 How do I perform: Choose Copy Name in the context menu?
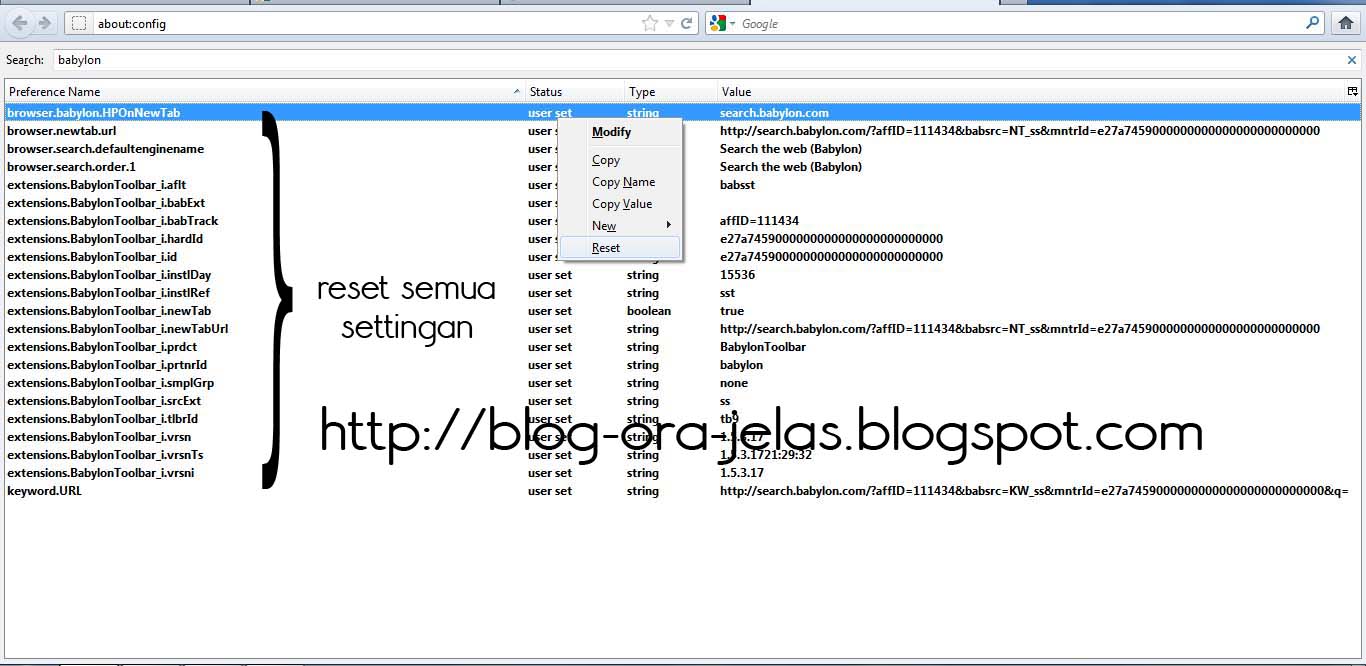[x=620, y=182]
